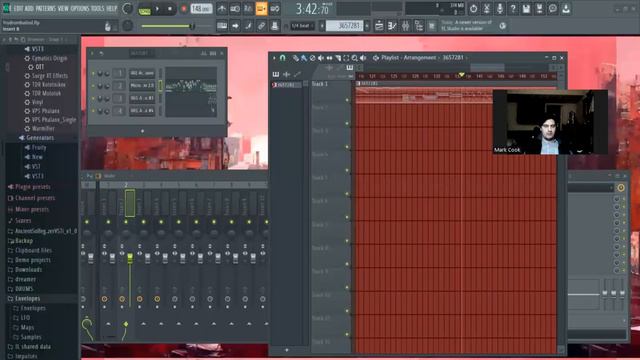Select the playlist delete tool
The image size is (640, 360).
pos(312,58)
